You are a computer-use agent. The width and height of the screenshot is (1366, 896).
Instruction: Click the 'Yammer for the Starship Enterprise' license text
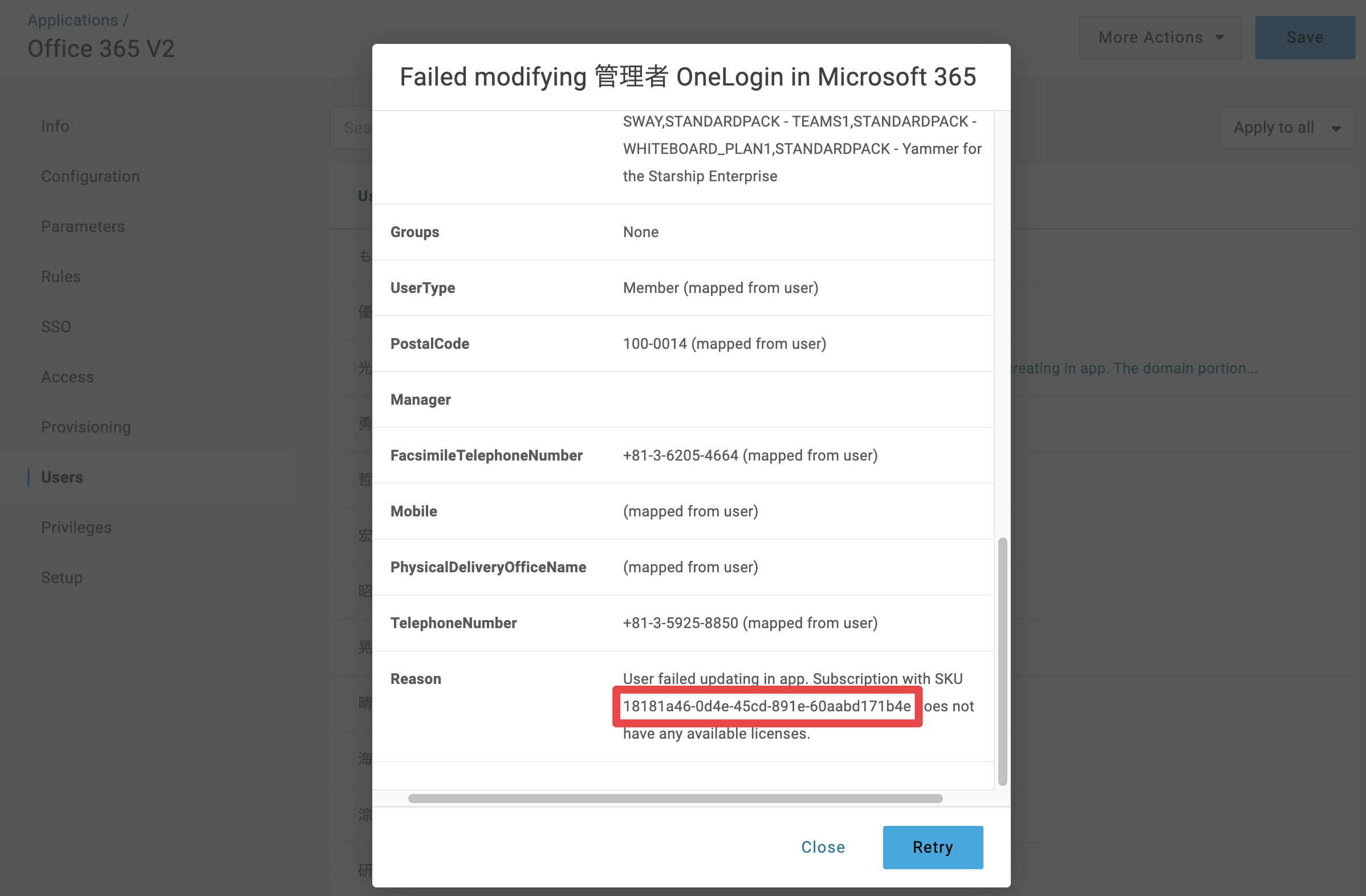tap(802, 162)
